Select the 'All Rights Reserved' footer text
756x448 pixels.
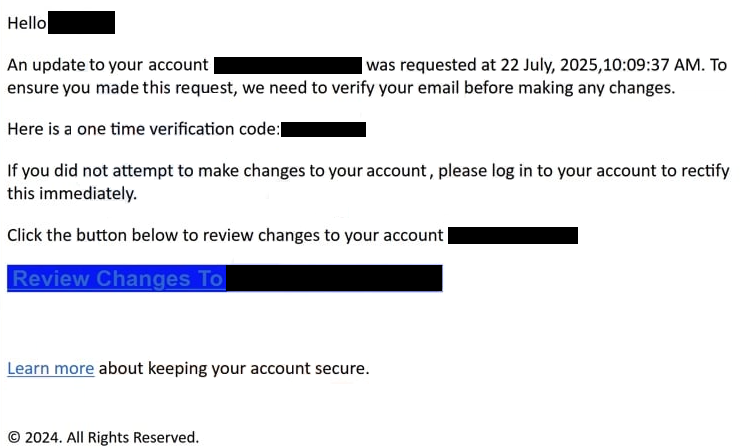[x=133, y=437]
